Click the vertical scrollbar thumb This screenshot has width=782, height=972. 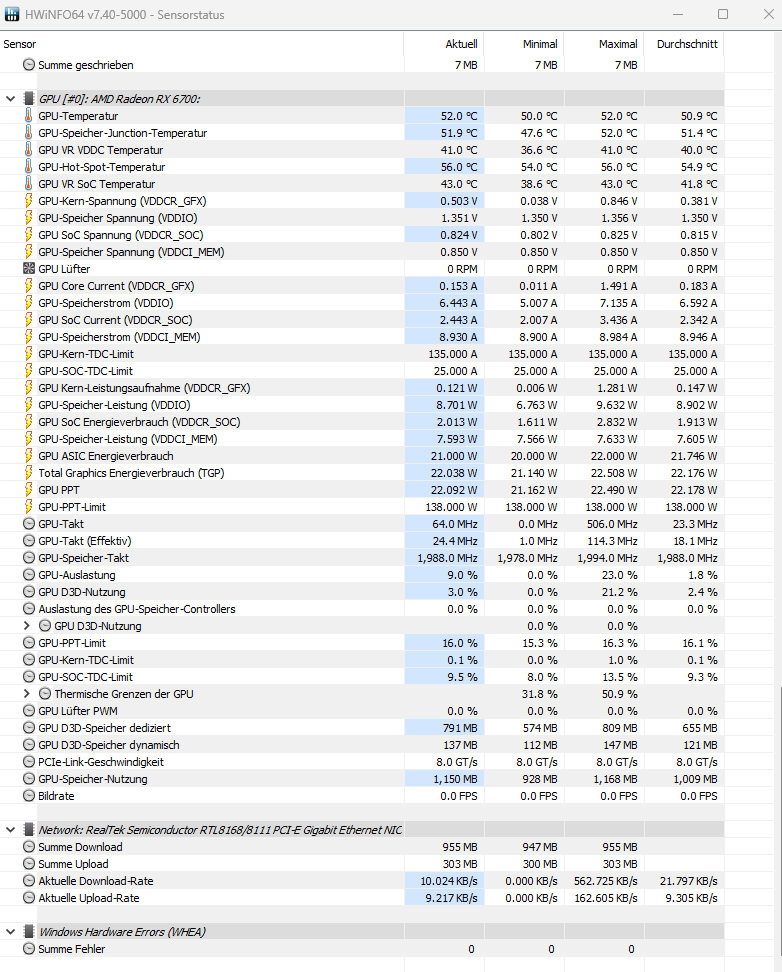click(x=779, y=821)
